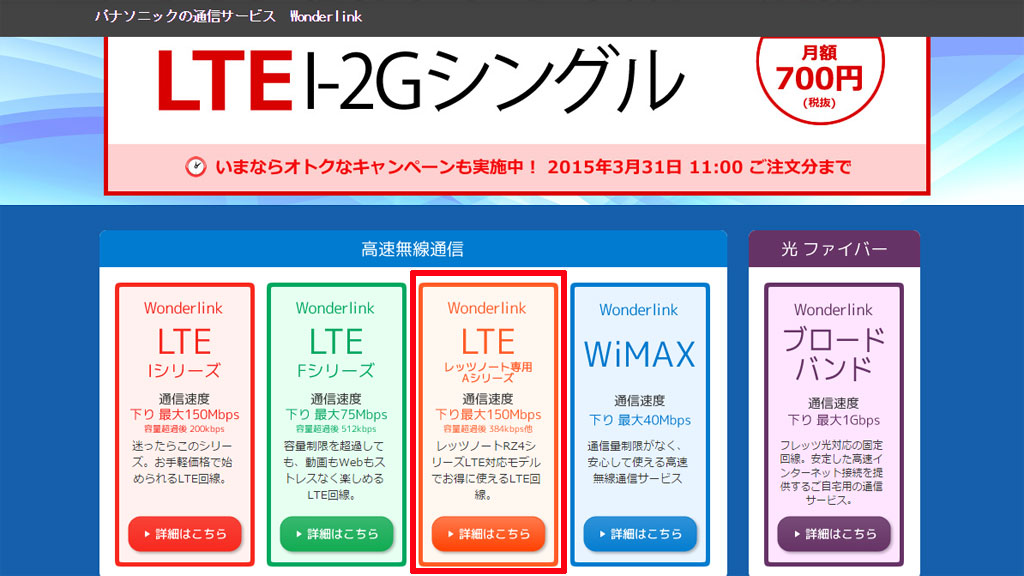Click 容量超過後 200kbps note
This screenshot has width=1024, height=576.
[184, 429]
